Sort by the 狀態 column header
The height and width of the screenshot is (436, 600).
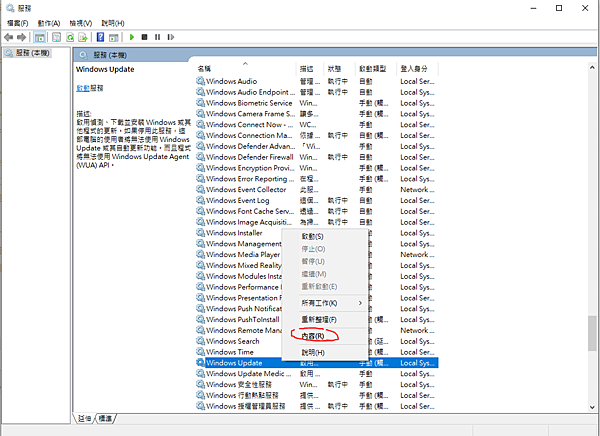coord(340,69)
